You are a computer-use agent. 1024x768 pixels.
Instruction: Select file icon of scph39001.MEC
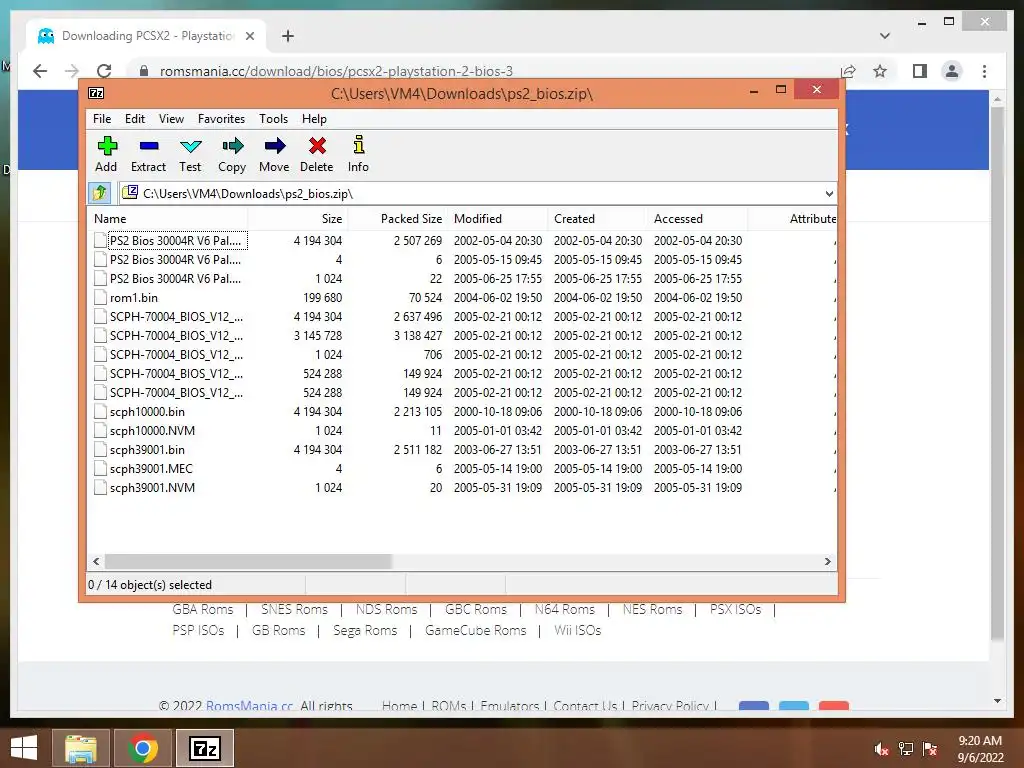[100, 469]
